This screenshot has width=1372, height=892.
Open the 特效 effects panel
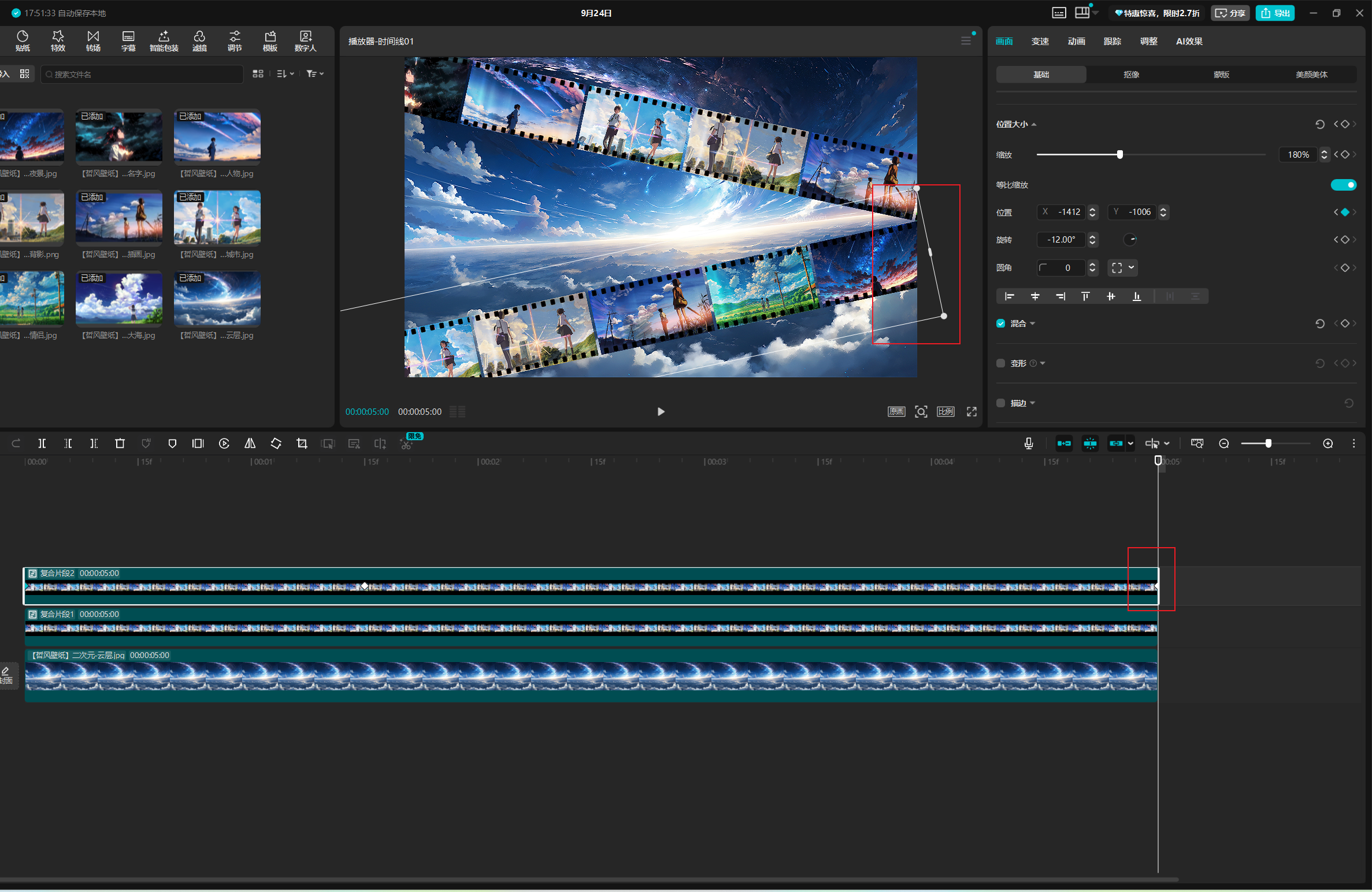coord(58,41)
